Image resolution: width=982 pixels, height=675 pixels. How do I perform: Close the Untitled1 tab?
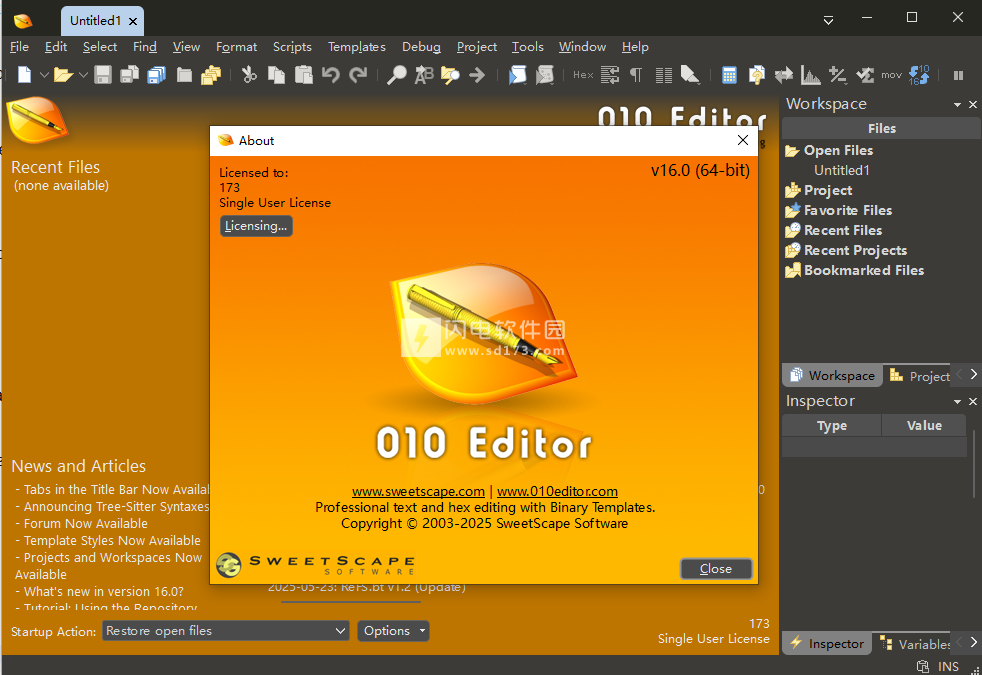tap(133, 21)
